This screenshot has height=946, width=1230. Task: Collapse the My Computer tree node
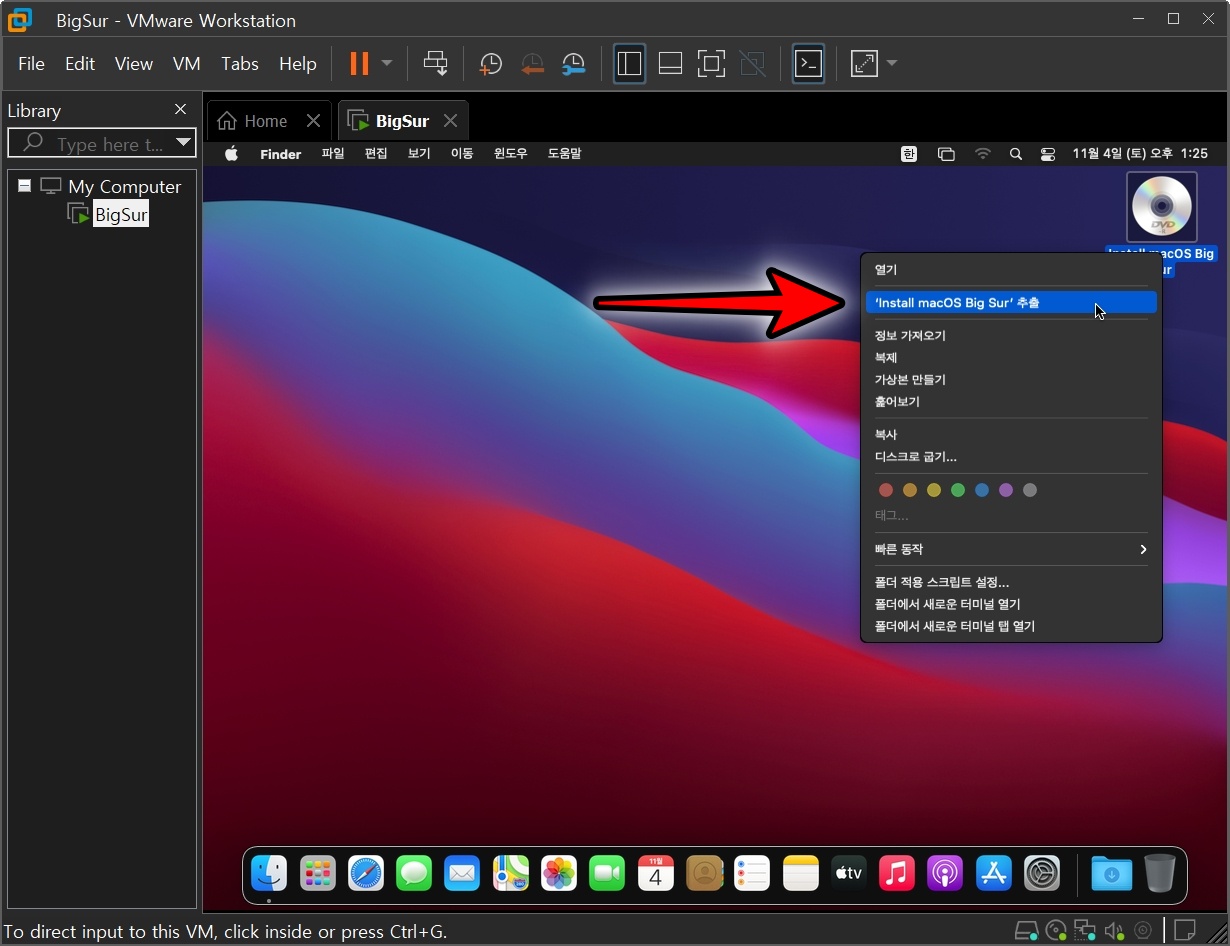pos(25,186)
